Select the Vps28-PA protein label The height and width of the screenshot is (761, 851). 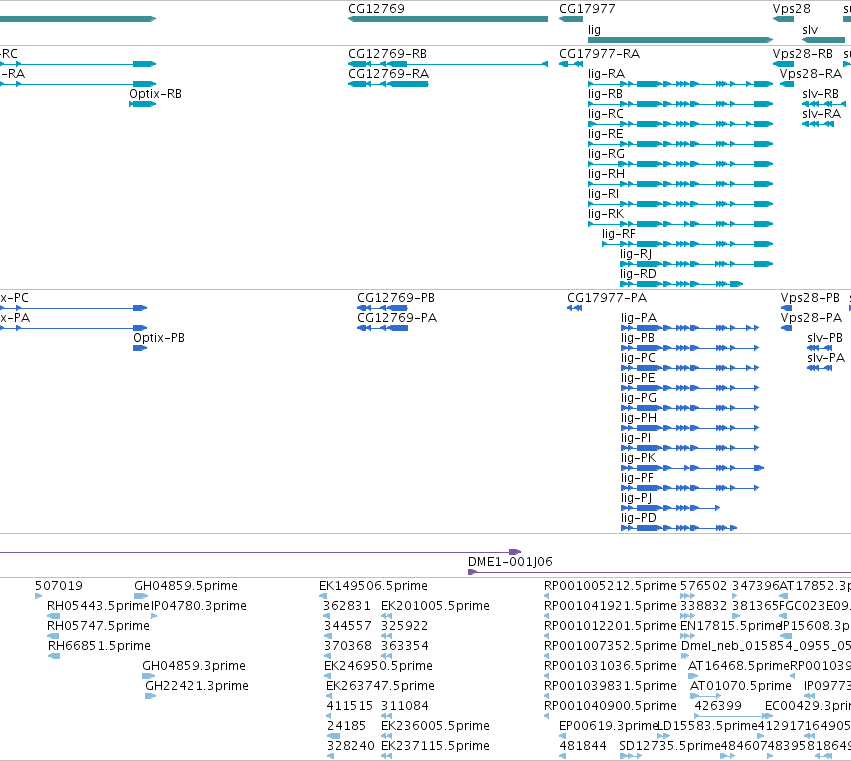[811, 318]
